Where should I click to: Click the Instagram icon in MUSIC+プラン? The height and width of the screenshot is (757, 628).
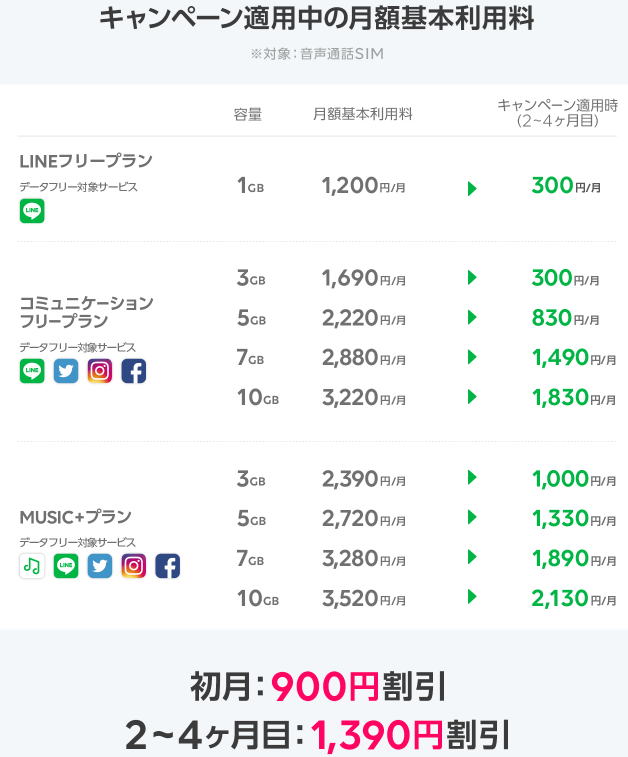coord(134,566)
